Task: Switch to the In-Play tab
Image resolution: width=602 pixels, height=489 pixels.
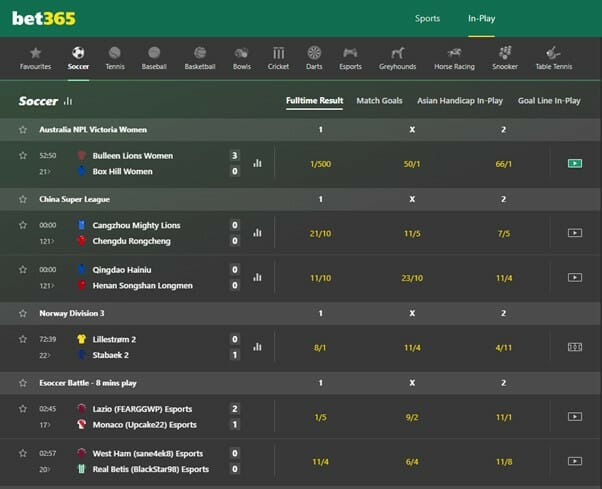Action: [x=481, y=18]
